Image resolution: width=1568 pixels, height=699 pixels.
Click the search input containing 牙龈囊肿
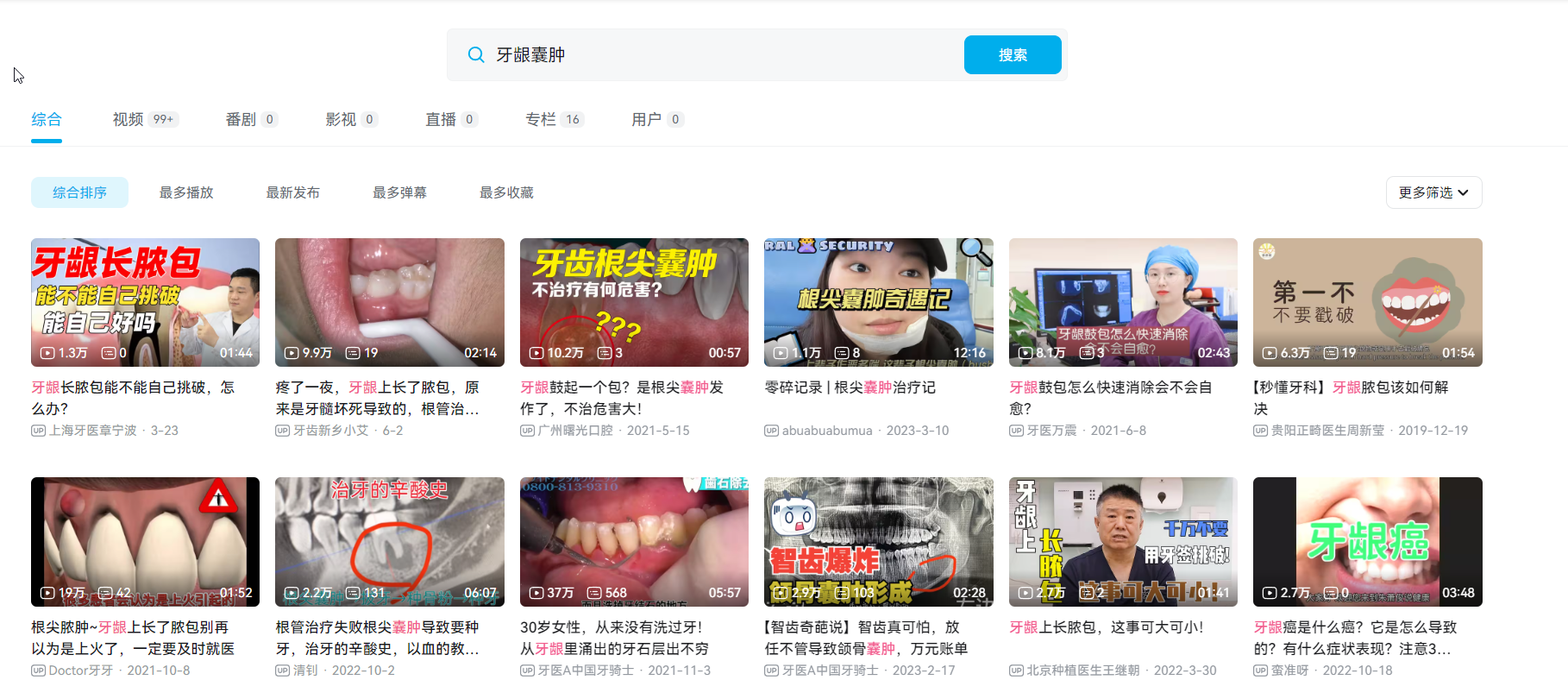pyautogui.click(x=724, y=55)
